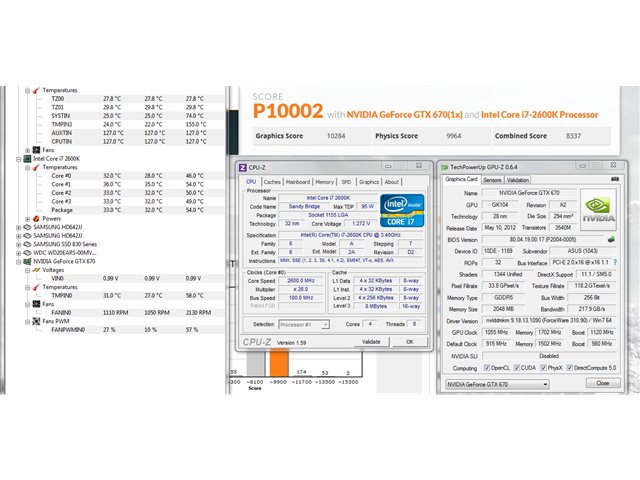Expand the WDC WD20EARS-00MV node
This screenshot has width=640, height=480.
pyautogui.click(x=18, y=253)
